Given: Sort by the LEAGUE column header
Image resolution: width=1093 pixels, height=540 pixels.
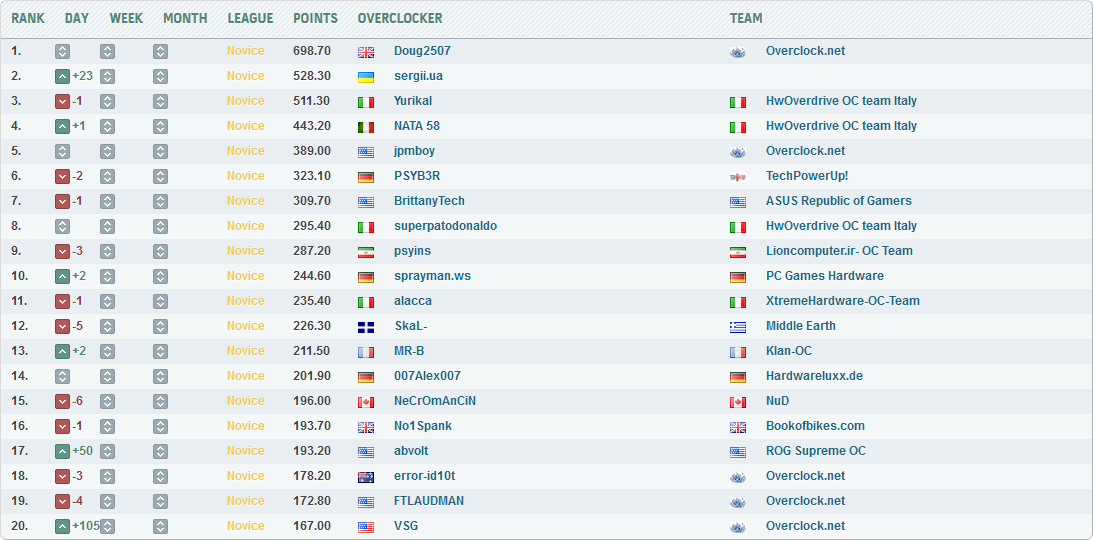Looking at the screenshot, I should 250,18.
